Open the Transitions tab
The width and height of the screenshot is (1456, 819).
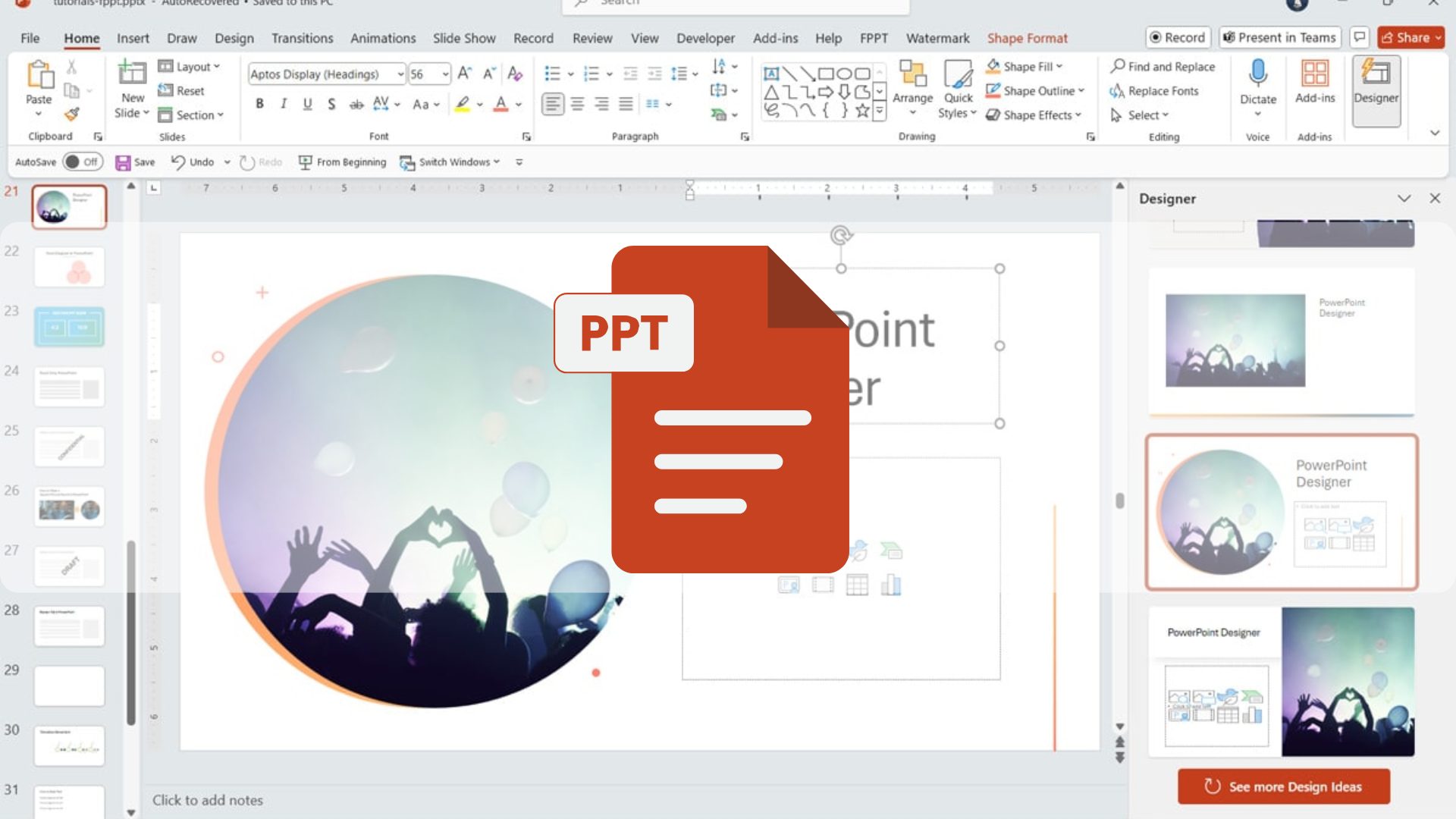(302, 38)
